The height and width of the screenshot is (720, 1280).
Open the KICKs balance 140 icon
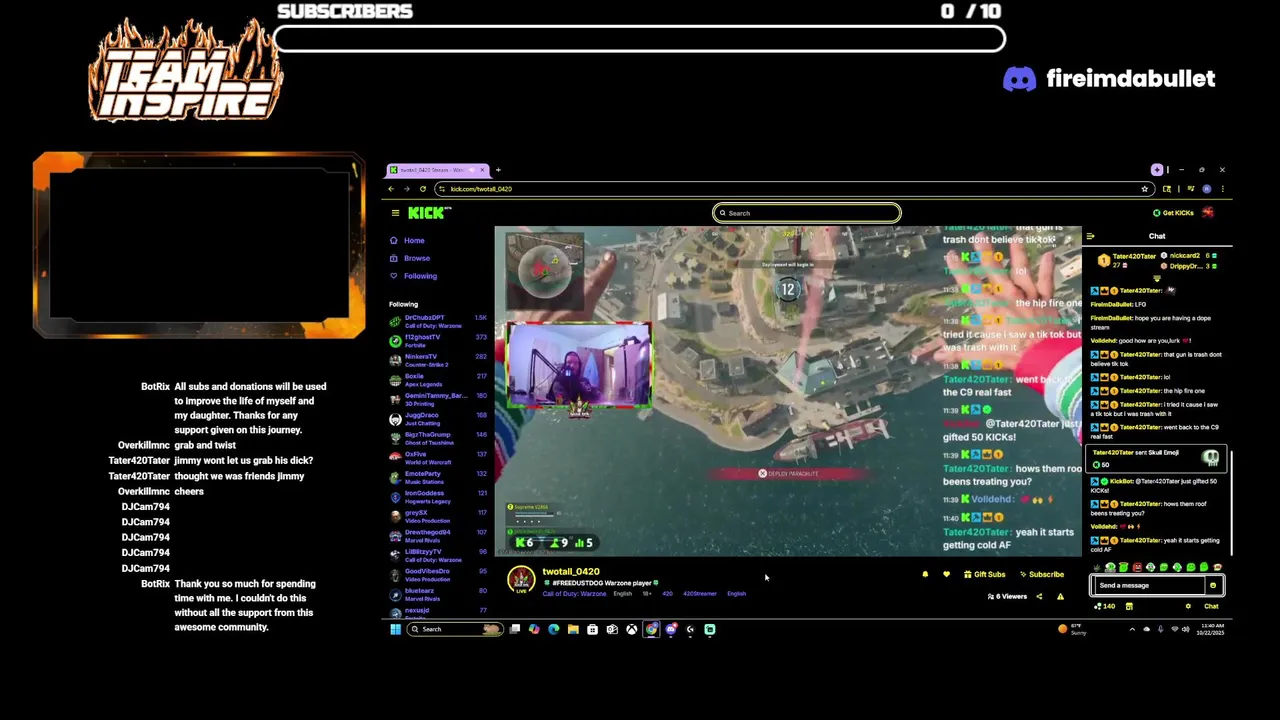[x=1105, y=606]
